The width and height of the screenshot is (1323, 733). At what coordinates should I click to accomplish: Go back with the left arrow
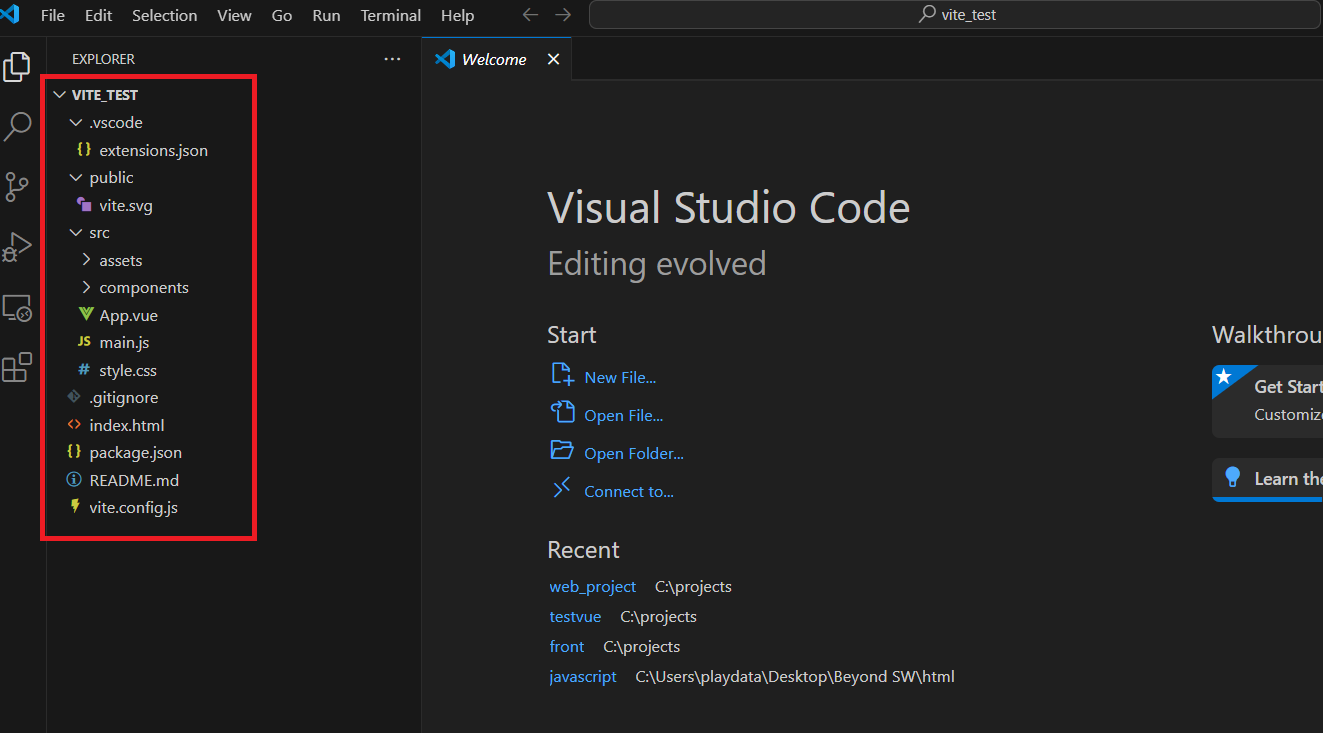[530, 15]
